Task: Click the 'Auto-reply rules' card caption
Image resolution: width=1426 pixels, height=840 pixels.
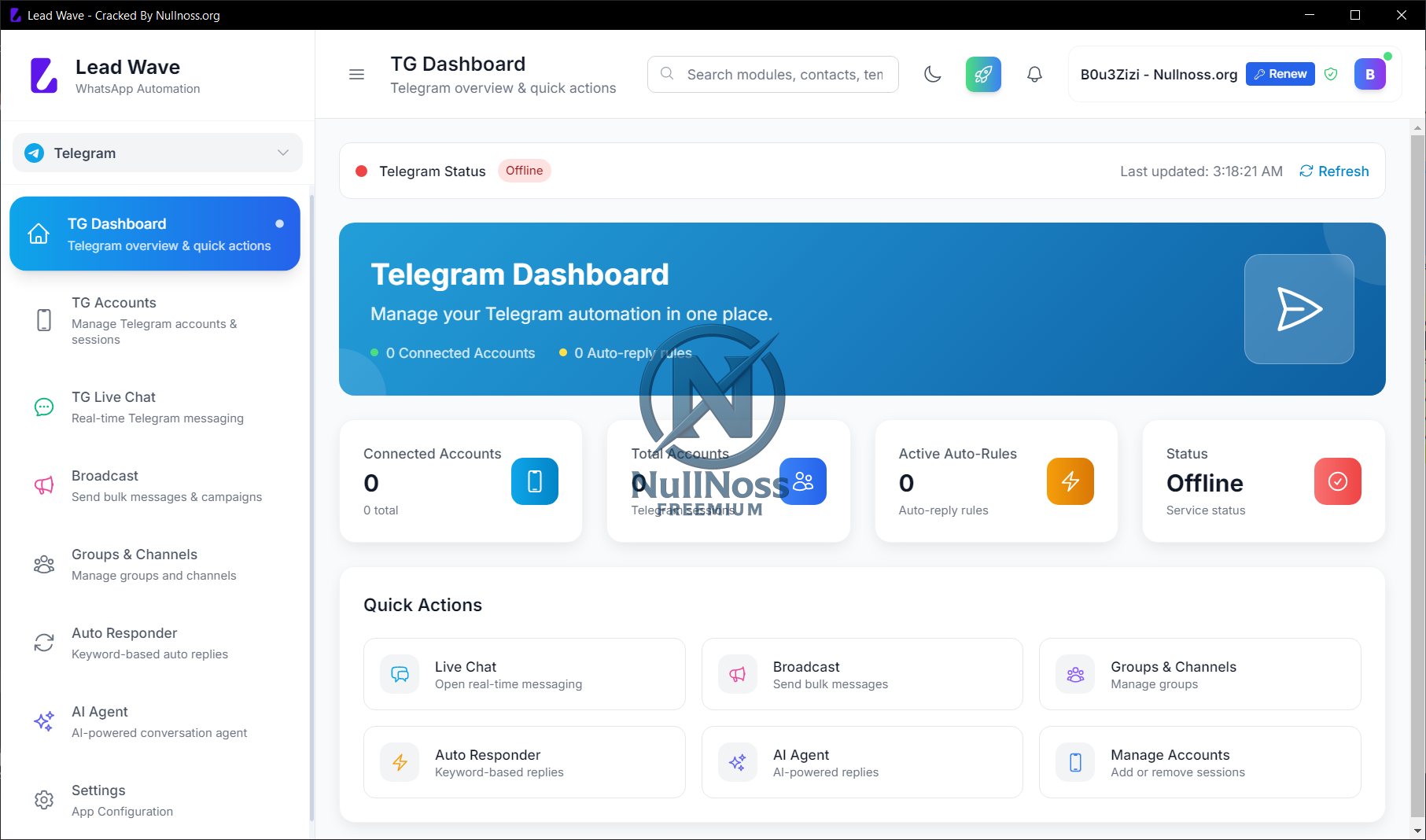Action: (944, 510)
